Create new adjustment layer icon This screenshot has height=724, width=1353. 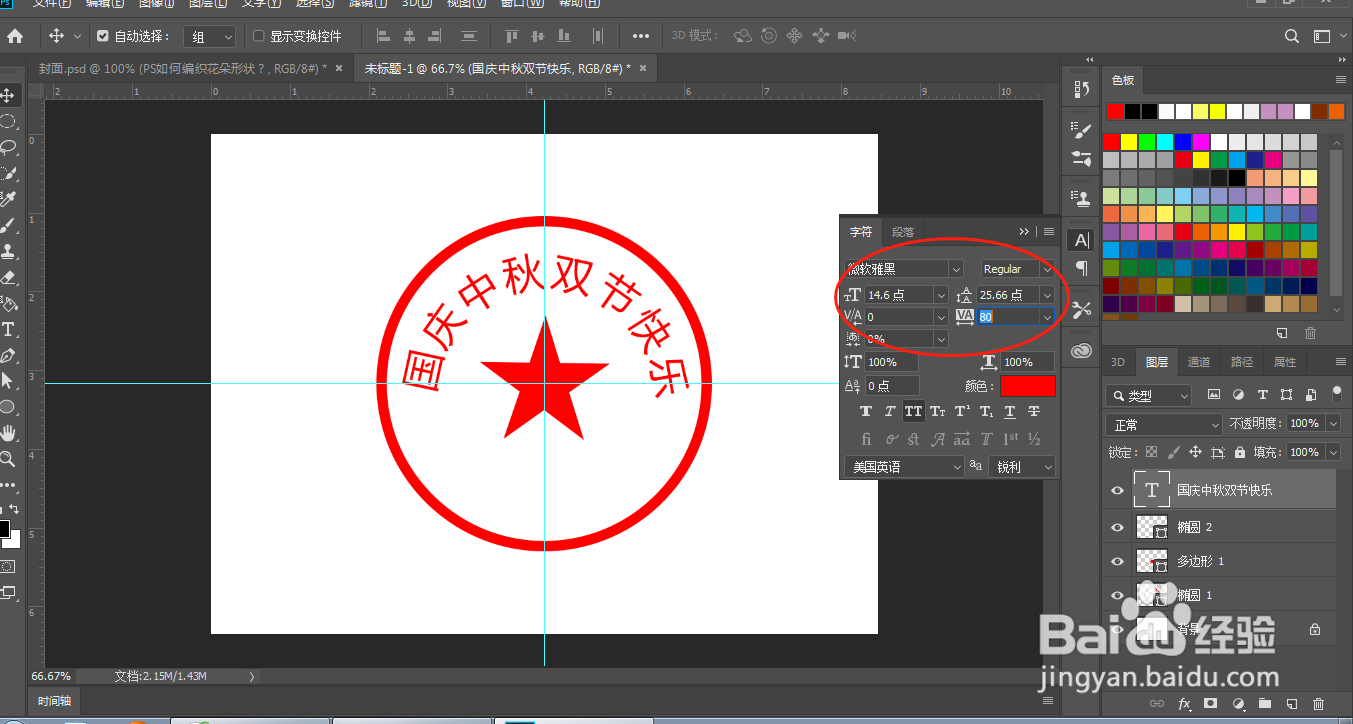pos(1238,704)
